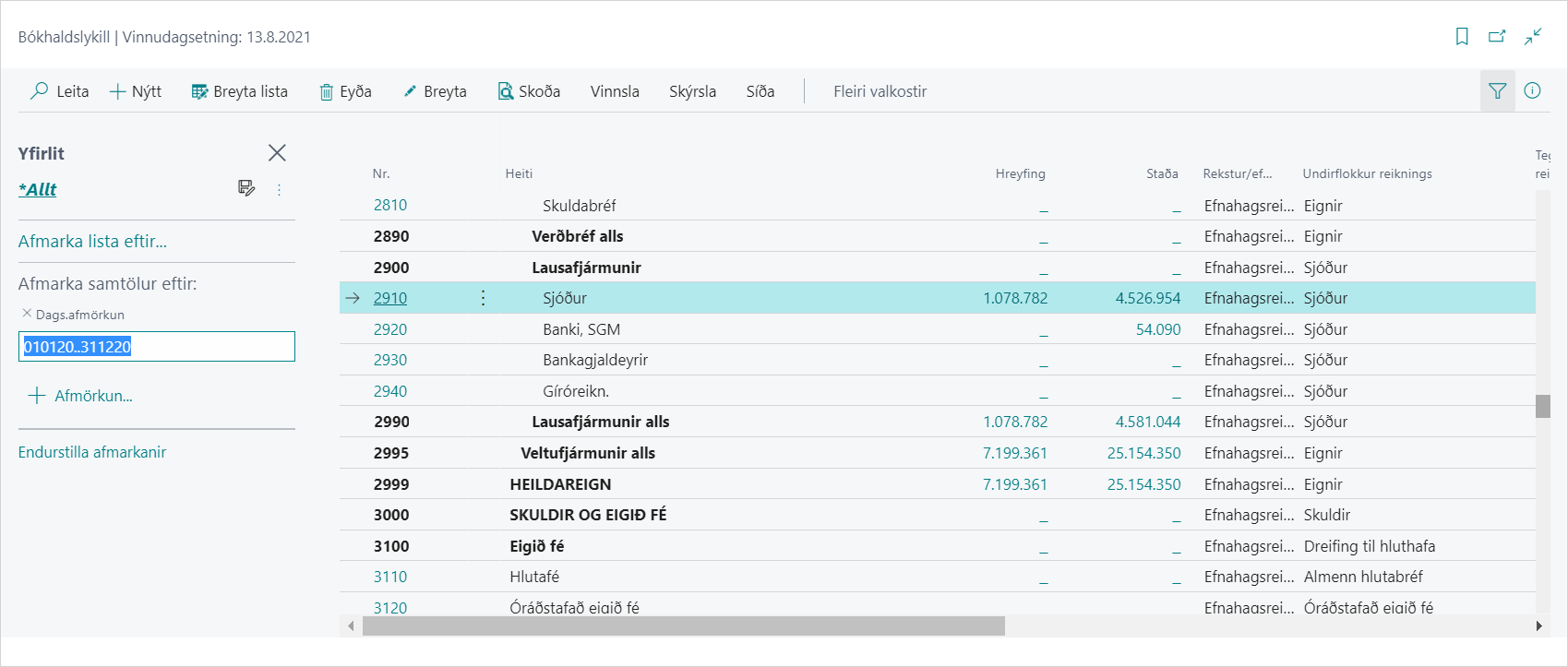Toggle the filter pane funnel icon
The width and height of the screenshot is (1568, 667).
[x=1497, y=90]
